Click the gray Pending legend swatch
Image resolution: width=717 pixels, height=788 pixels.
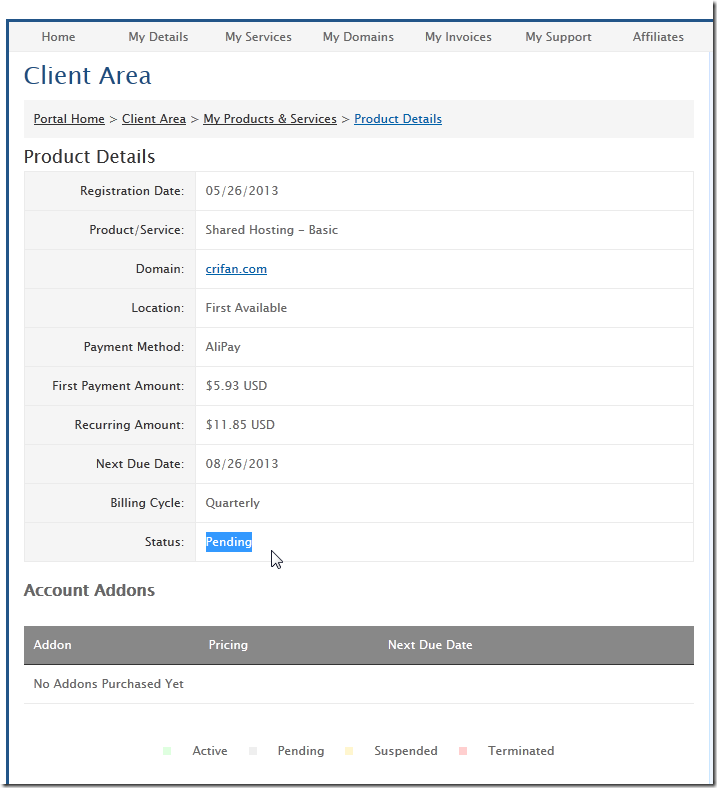[253, 751]
